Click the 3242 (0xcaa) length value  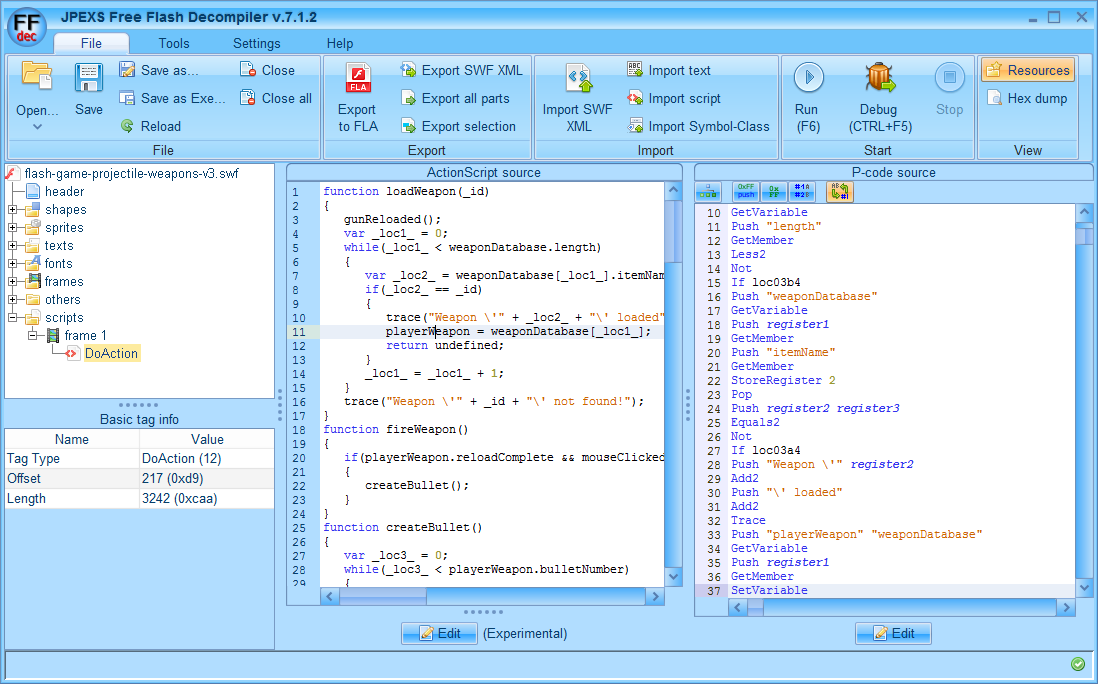click(x=207, y=498)
